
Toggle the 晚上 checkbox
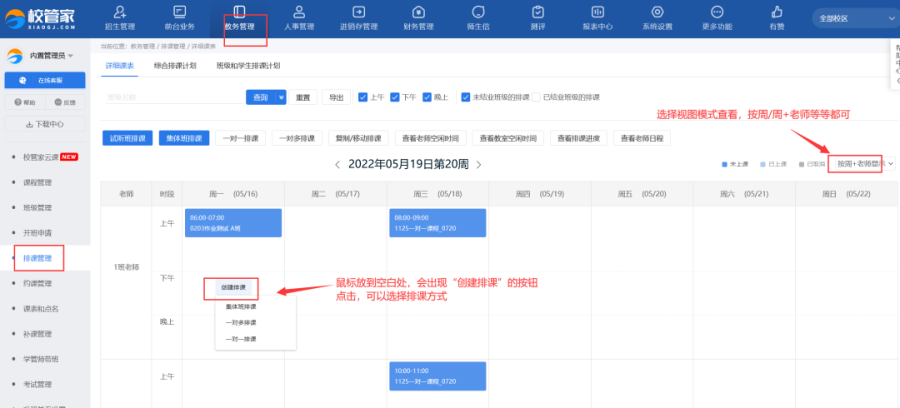[x=426, y=97]
